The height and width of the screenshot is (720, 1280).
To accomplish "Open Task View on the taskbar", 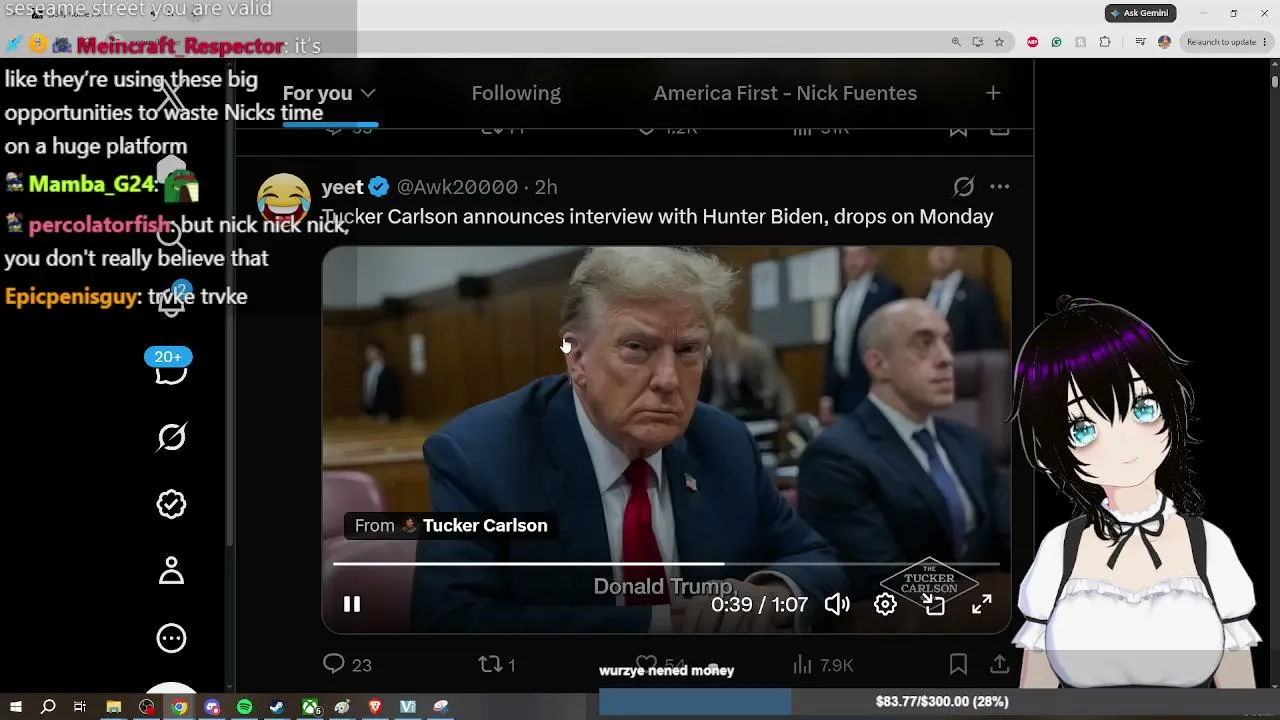I will click(80, 707).
